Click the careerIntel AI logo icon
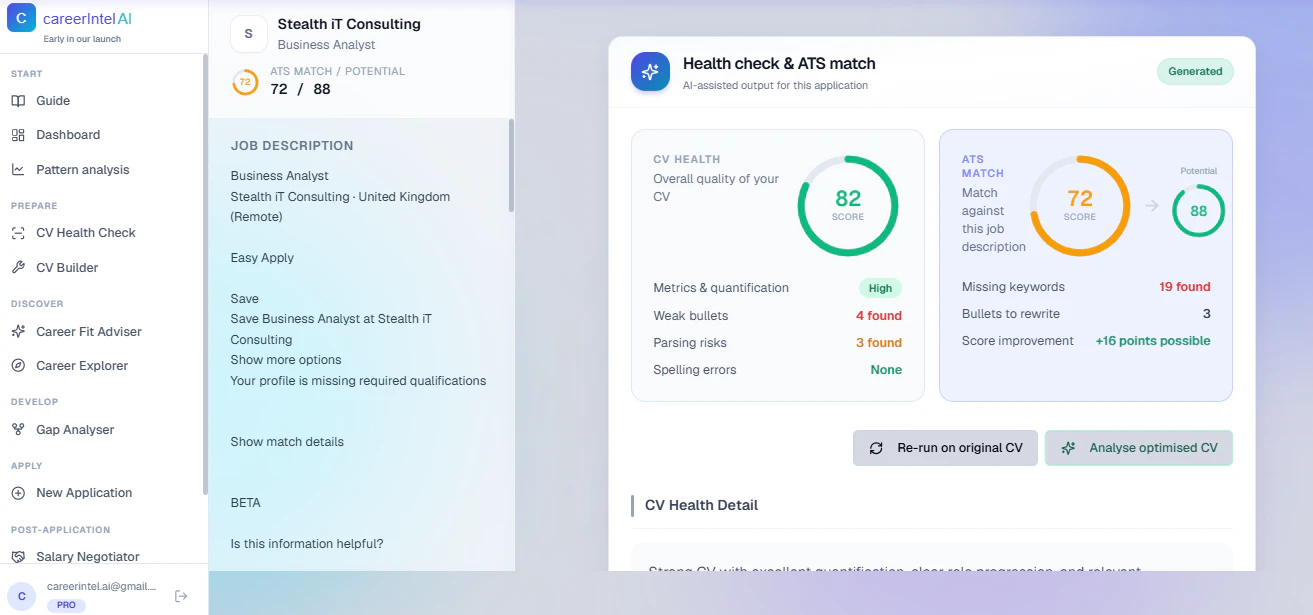1313x615 pixels. (x=21, y=18)
